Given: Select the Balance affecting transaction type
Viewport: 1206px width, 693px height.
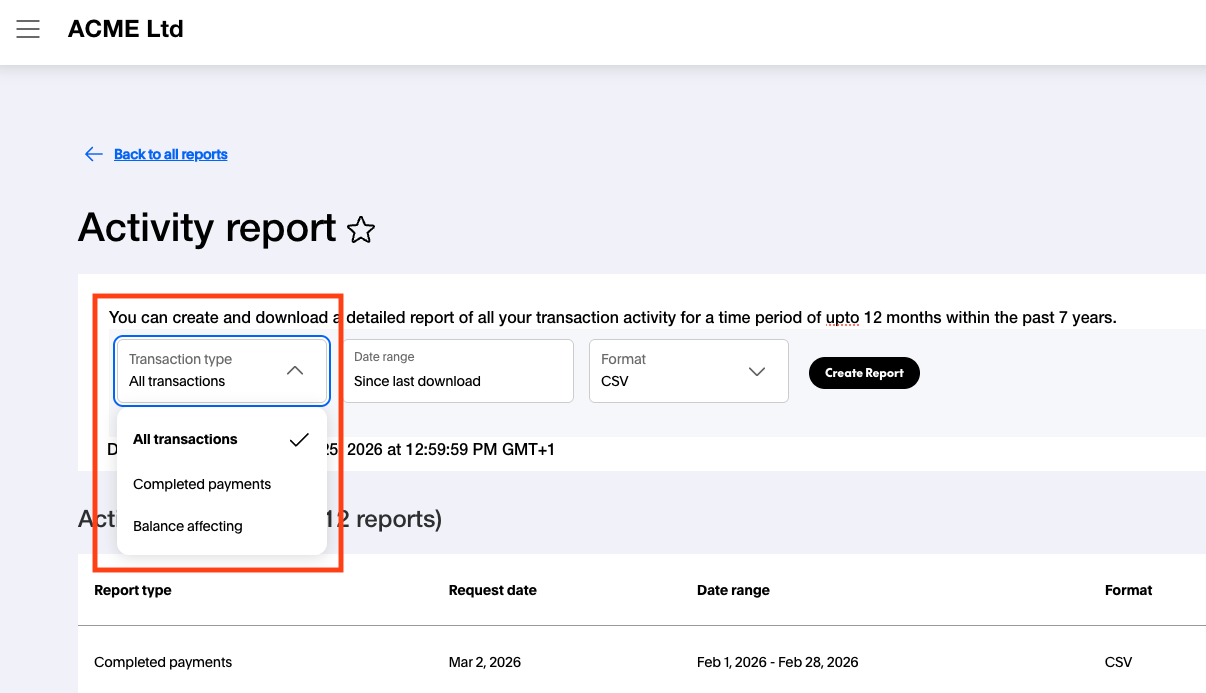Looking at the screenshot, I should point(188,525).
